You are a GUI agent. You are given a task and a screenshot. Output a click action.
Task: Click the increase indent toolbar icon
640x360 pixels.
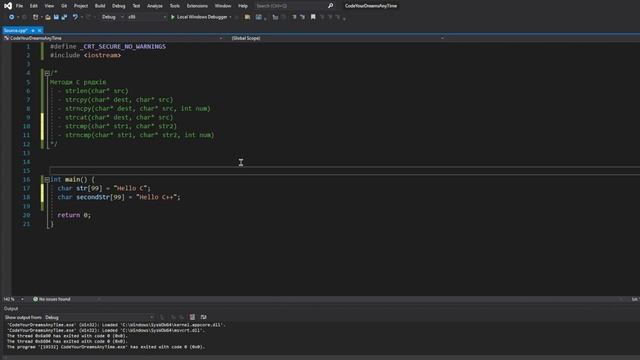coord(302,17)
